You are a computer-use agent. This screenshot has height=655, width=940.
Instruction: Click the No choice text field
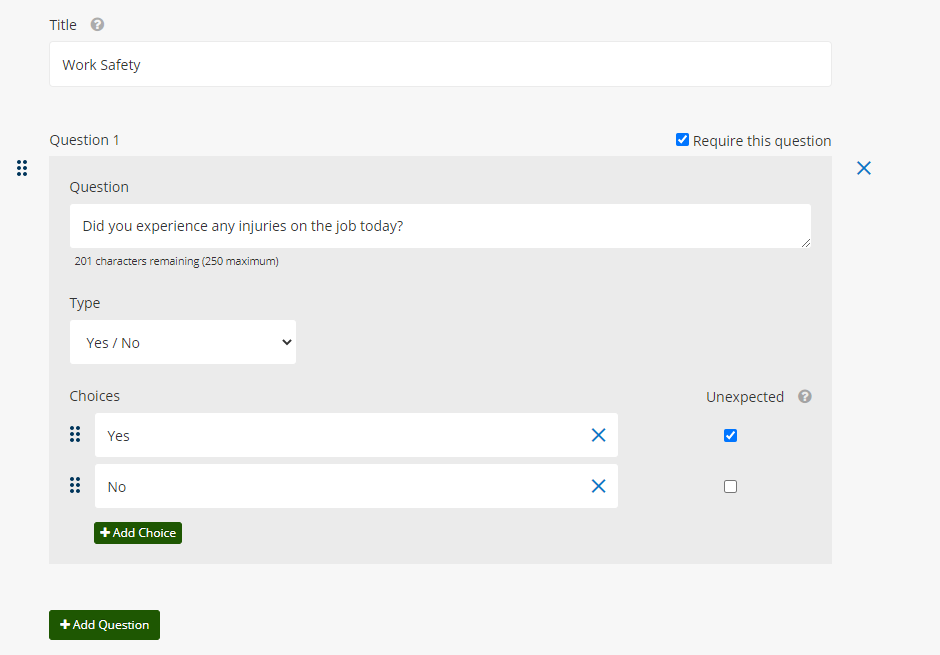pyautogui.click(x=340, y=487)
